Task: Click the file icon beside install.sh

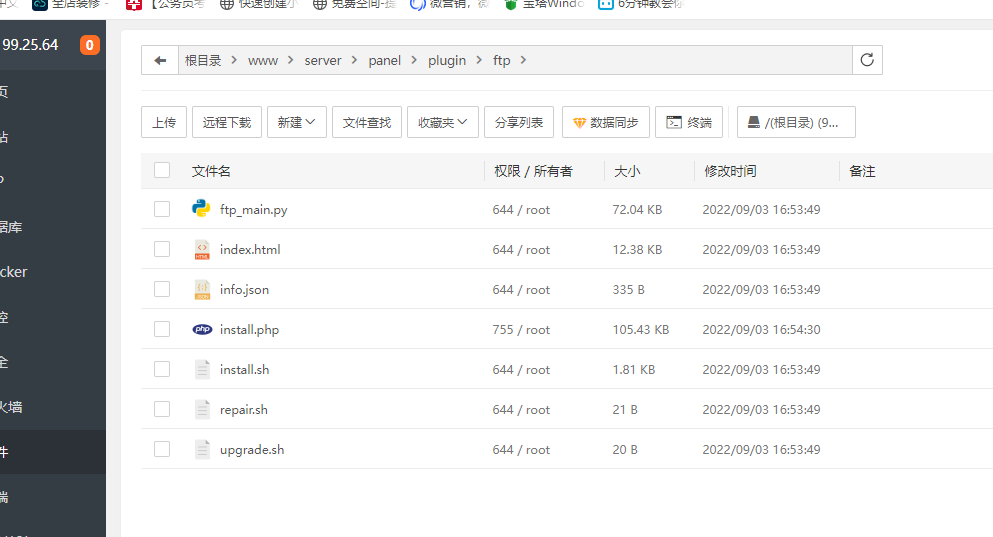Action: 202,369
